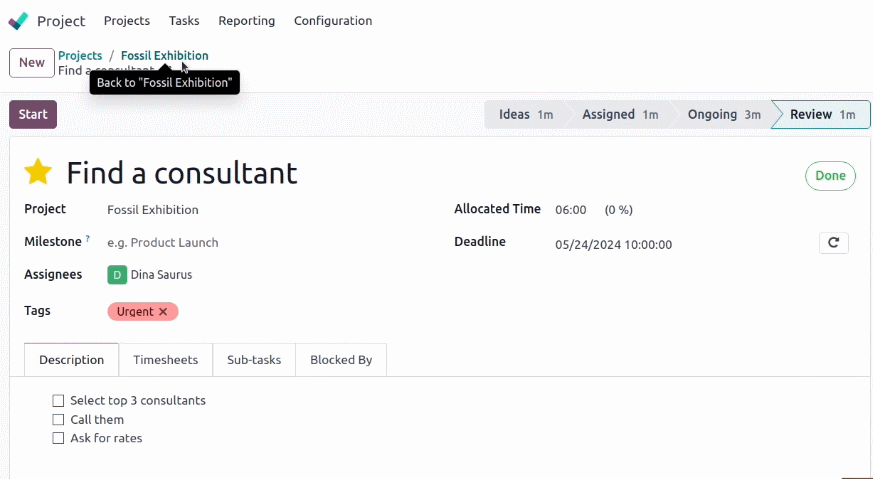Click the New button

(32, 62)
